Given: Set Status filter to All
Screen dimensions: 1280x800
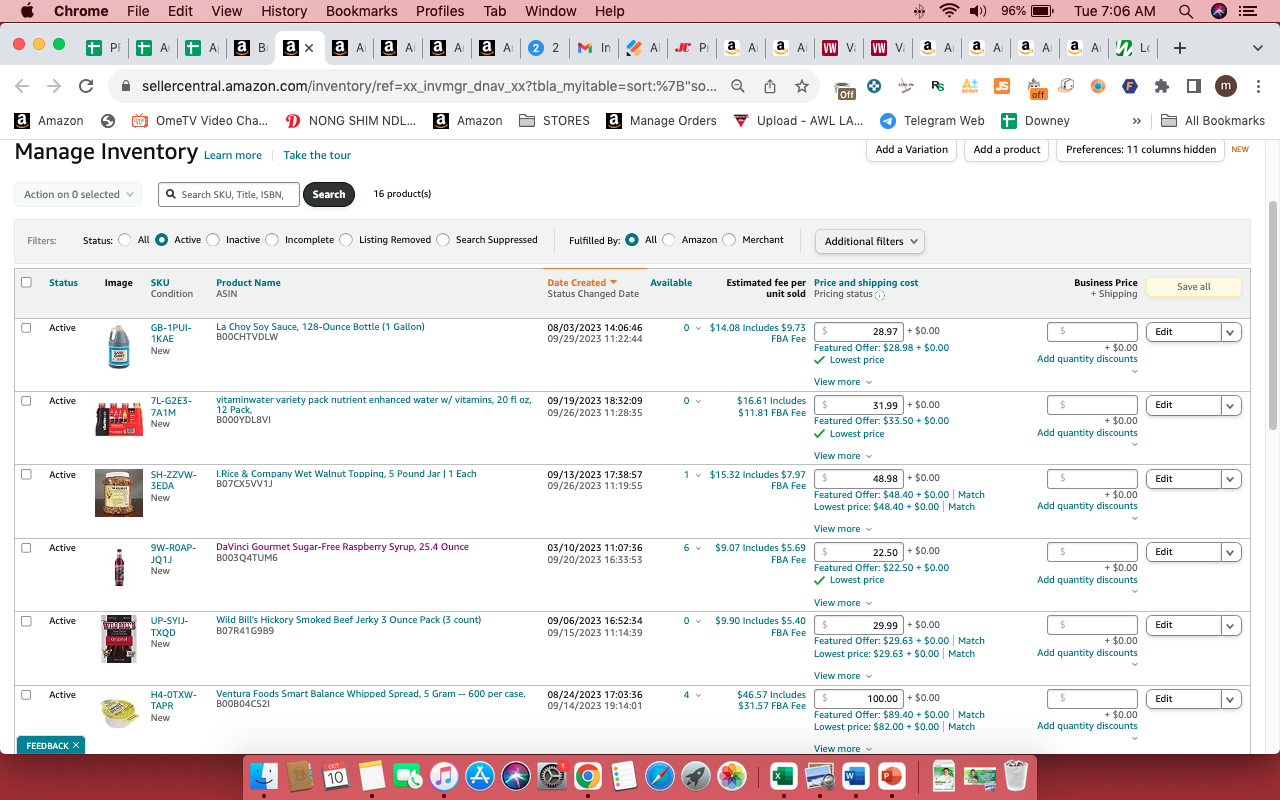Looking at the screenshot, I should tap(125, 240).
